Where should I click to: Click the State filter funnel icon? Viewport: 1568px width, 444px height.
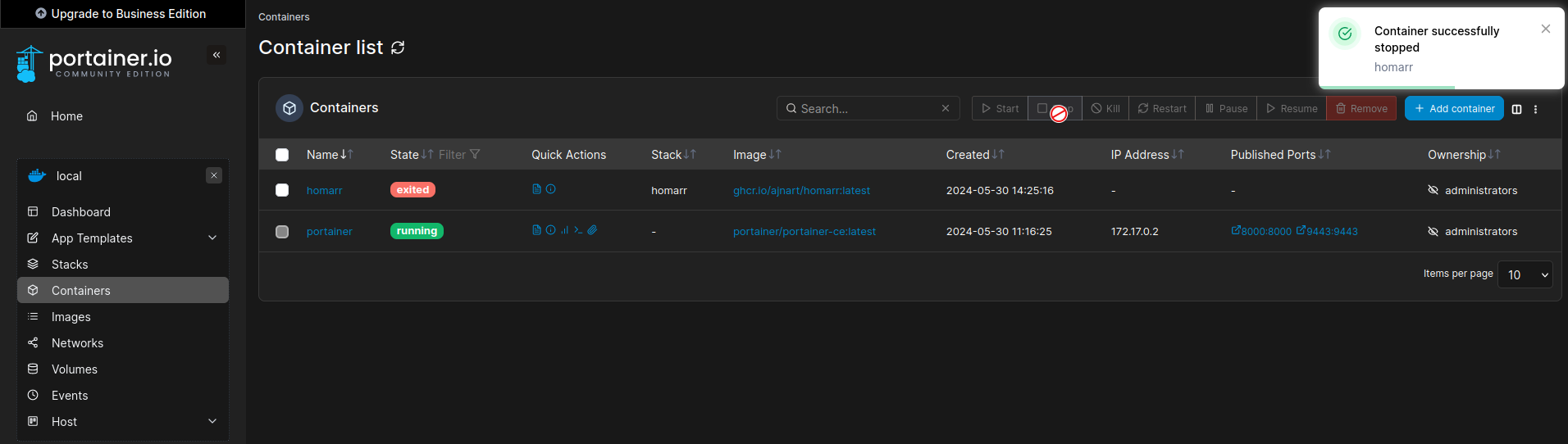pos(475,154)
